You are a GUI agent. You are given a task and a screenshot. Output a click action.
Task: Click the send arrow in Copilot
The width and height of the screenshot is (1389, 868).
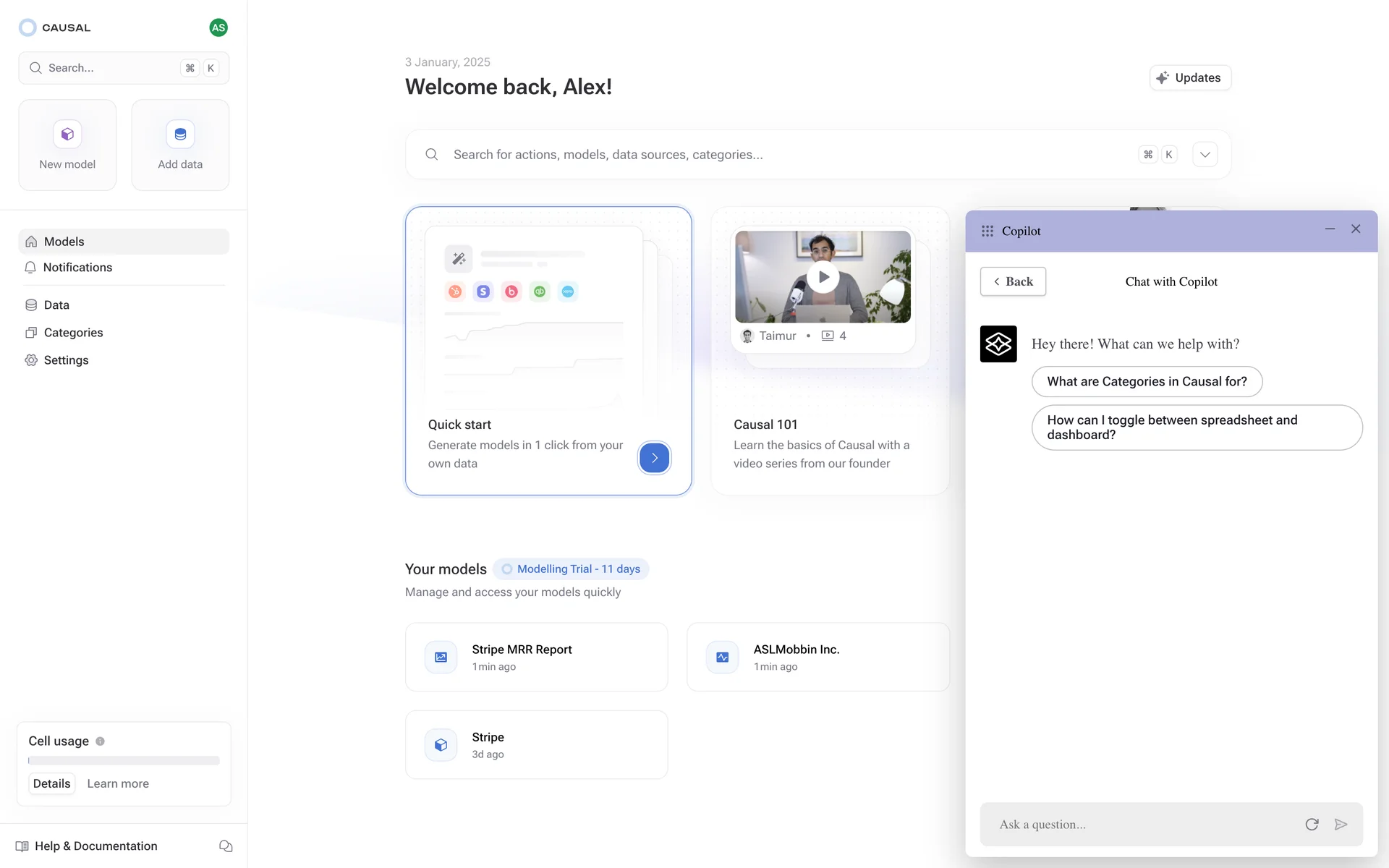pos(1341,825)
